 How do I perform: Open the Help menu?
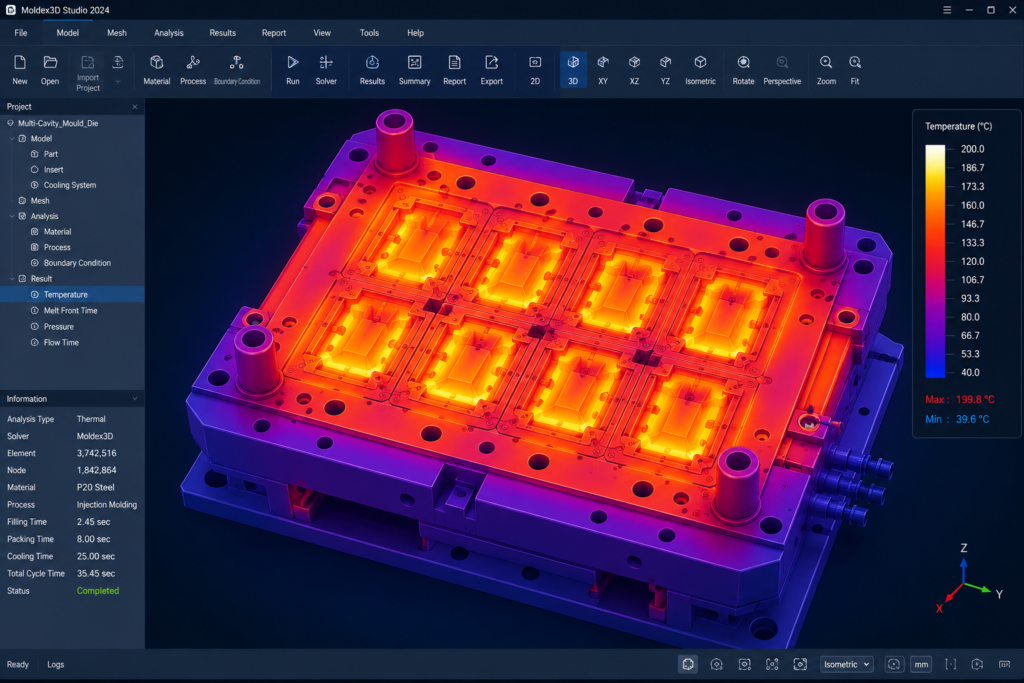point(415,33)
